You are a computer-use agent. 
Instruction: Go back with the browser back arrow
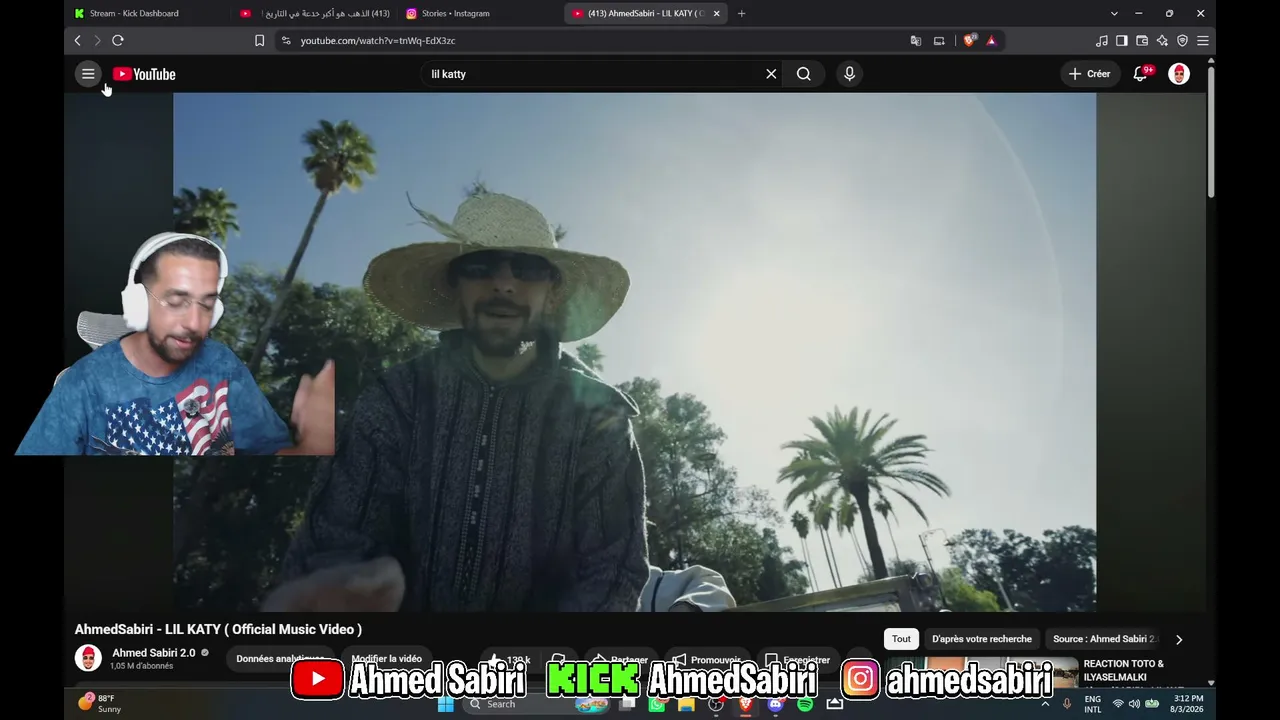[x=77, y=41]
